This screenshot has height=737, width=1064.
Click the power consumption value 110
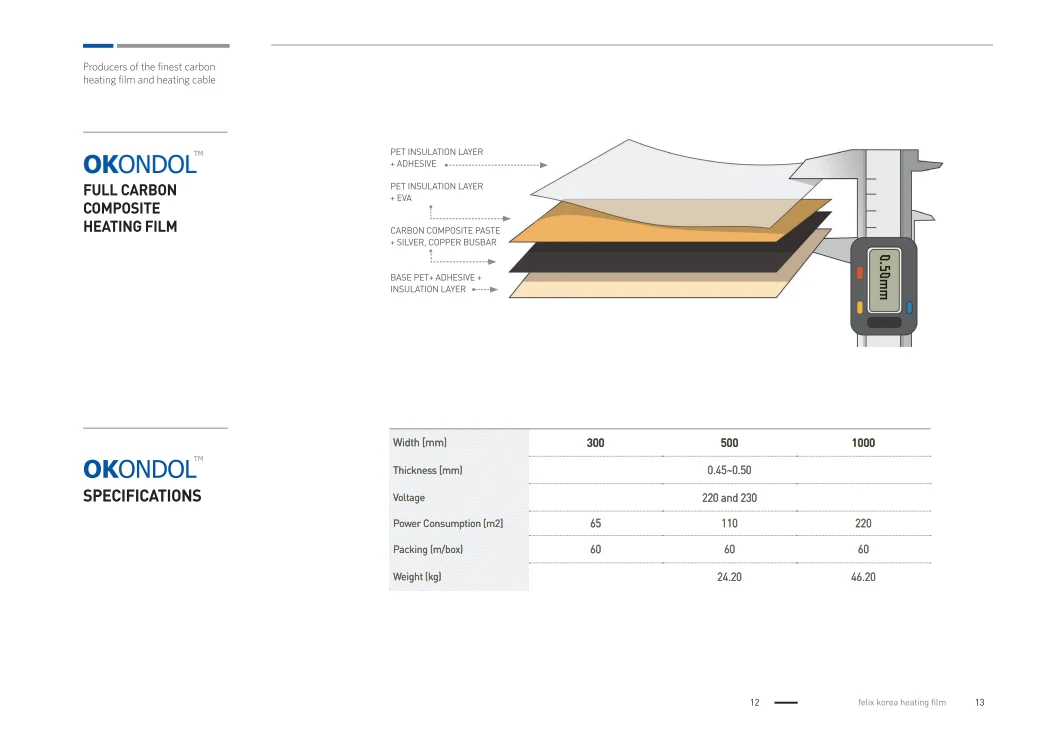tap(729, 523)
